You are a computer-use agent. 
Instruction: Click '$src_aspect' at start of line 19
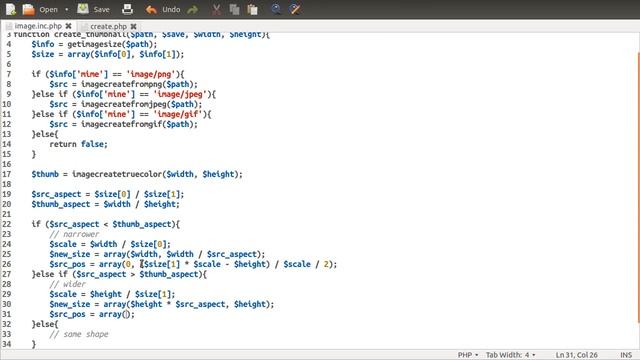56,194
